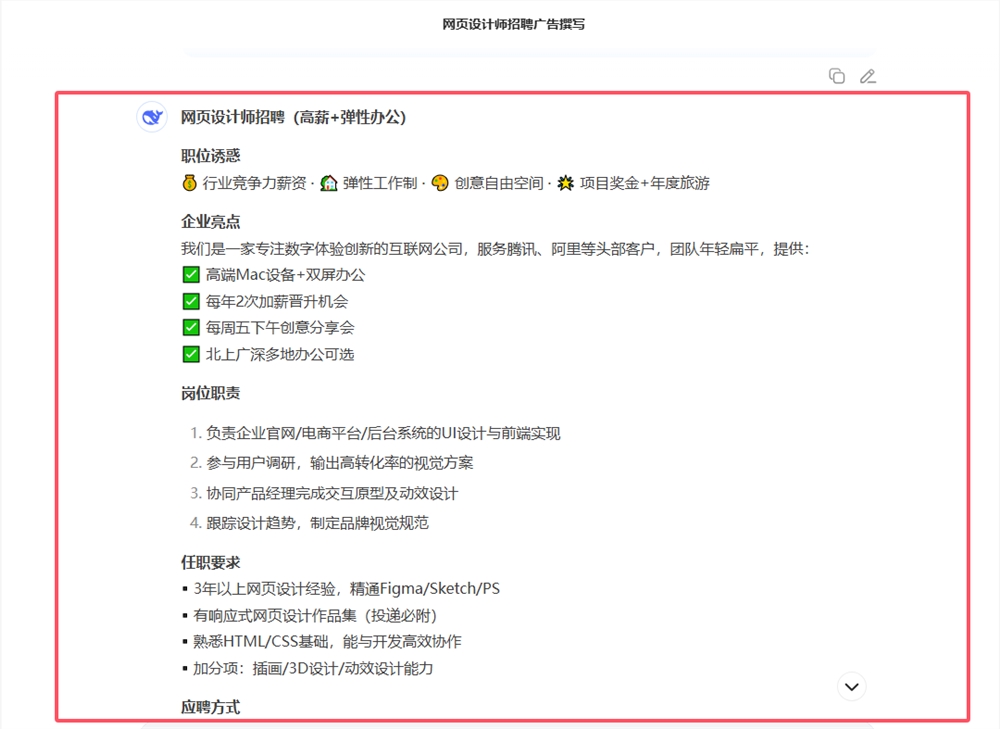Screen dimensions: 1000x729
Task: Click the 岗位职责 section heading
Action: 210,393
